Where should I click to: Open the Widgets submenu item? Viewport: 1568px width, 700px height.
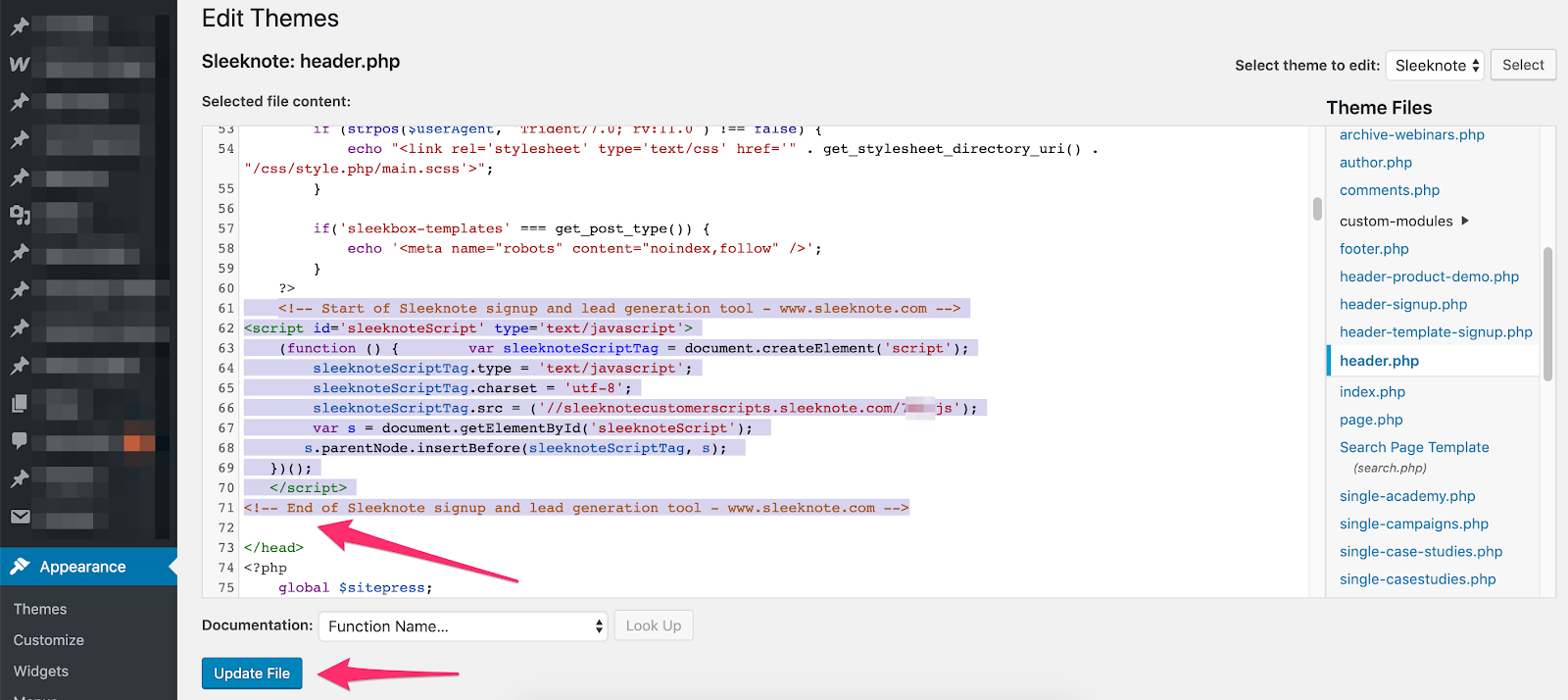(41, 672)
